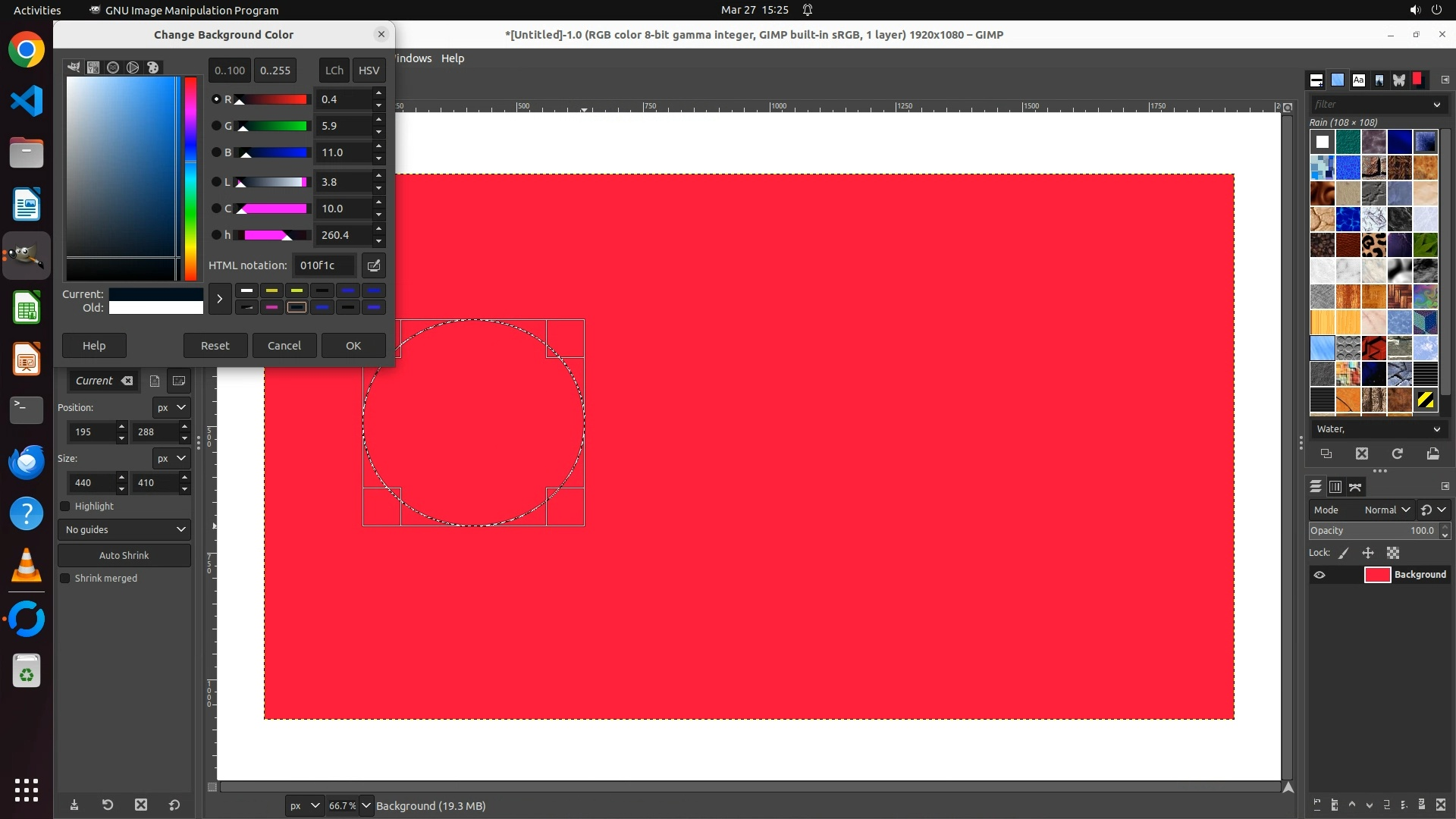
Task: Click the Auto Shrink button
Action: 124,556
